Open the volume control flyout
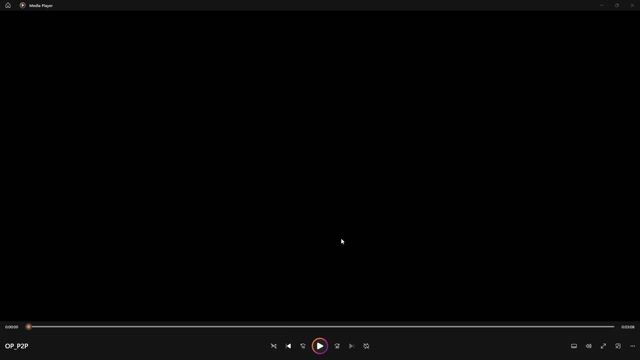The height and width of the screenshot is (360, 640). pyautogui.click(x=589, y=346)
